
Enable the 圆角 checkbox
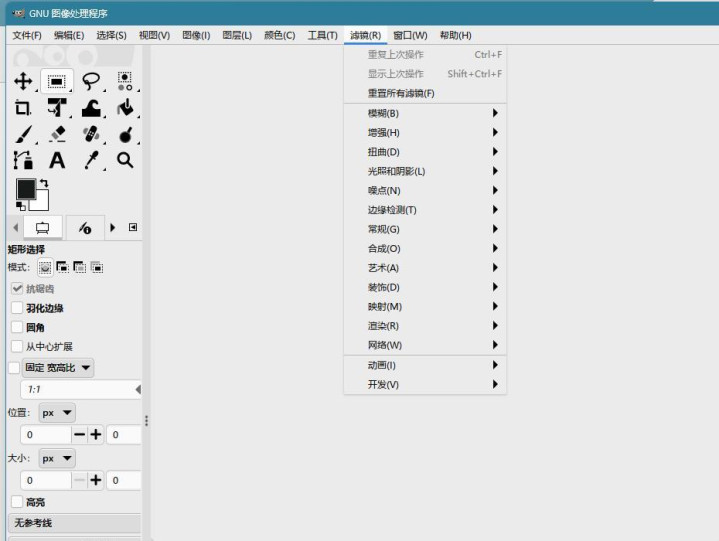[17, 327]
